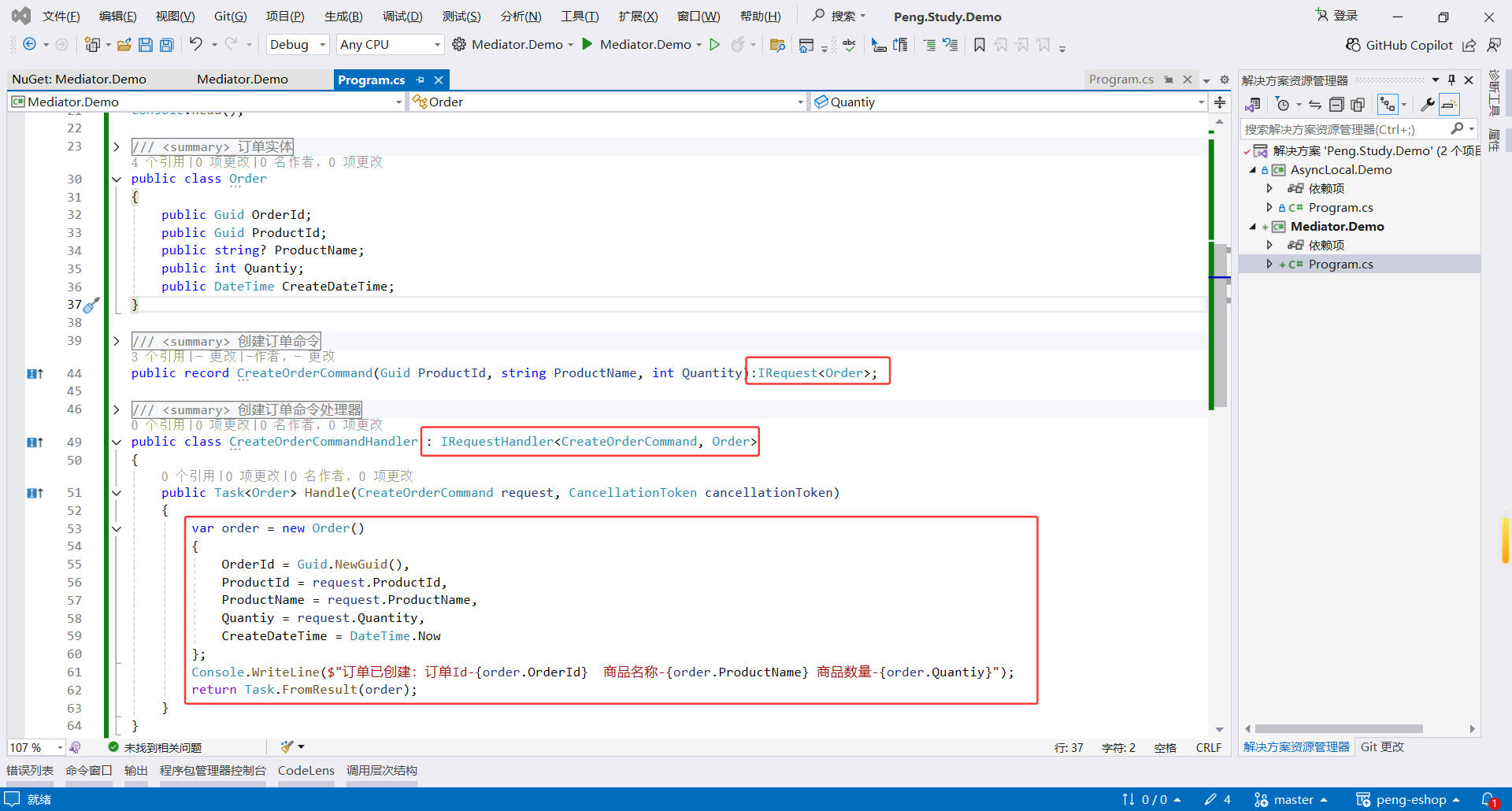Click the spell checker abc icon
The height and width of the screenshot is (811, 1512).
849,45
